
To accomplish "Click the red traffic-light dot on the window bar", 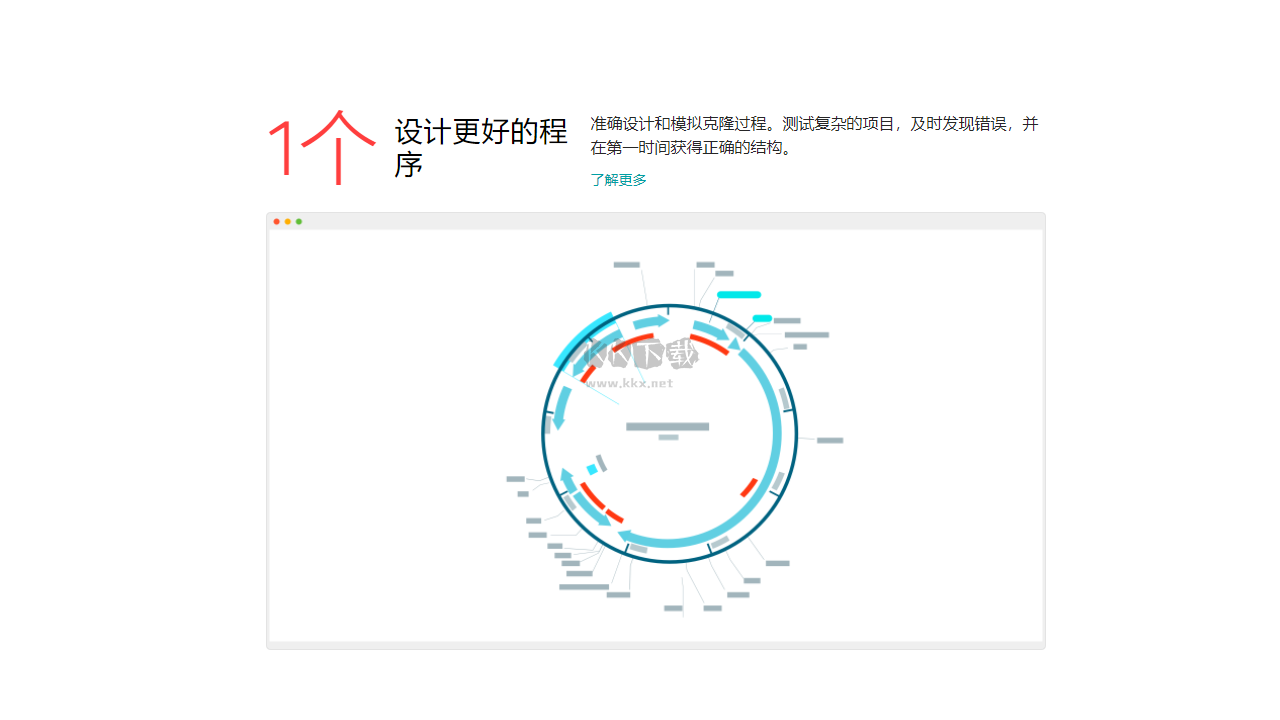I will [275, 222].
